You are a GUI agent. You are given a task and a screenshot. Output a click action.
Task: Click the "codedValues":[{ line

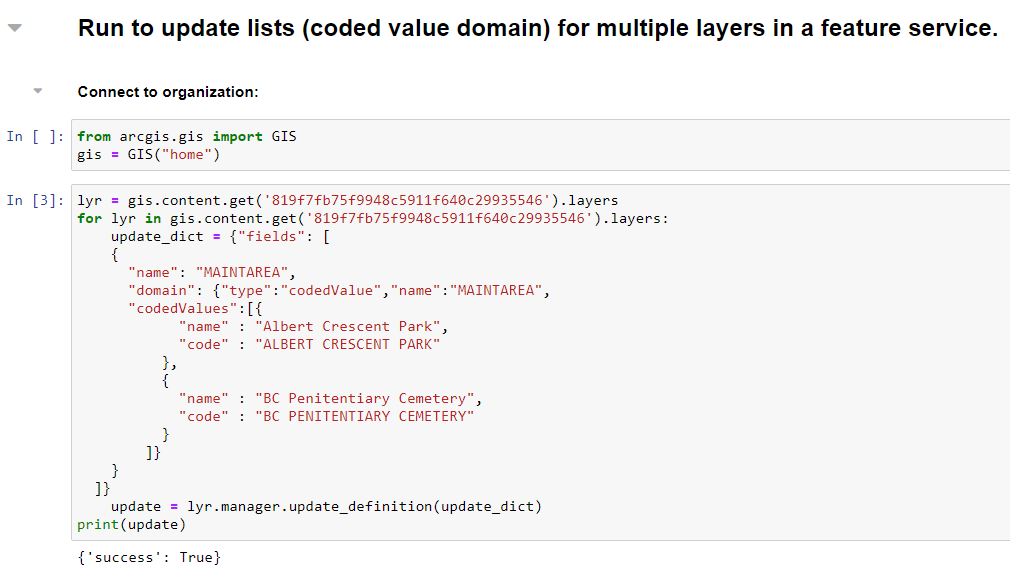[195, 308]
